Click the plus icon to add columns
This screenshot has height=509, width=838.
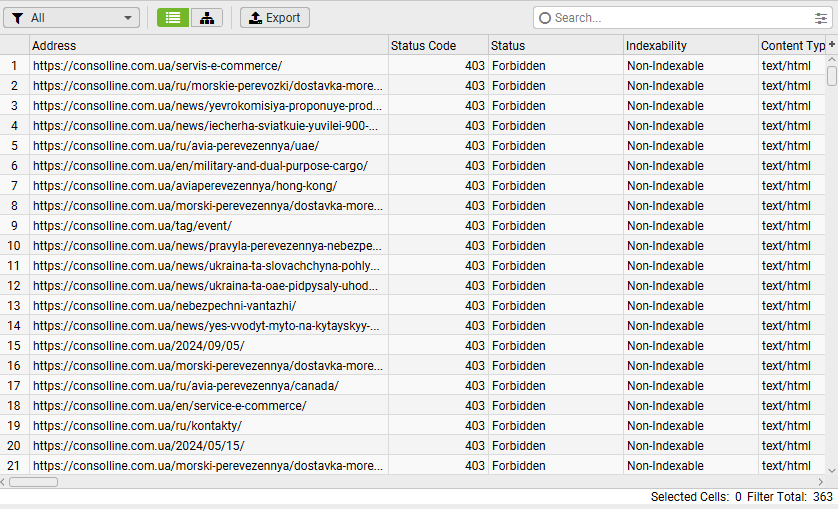[x=832, y=45]
